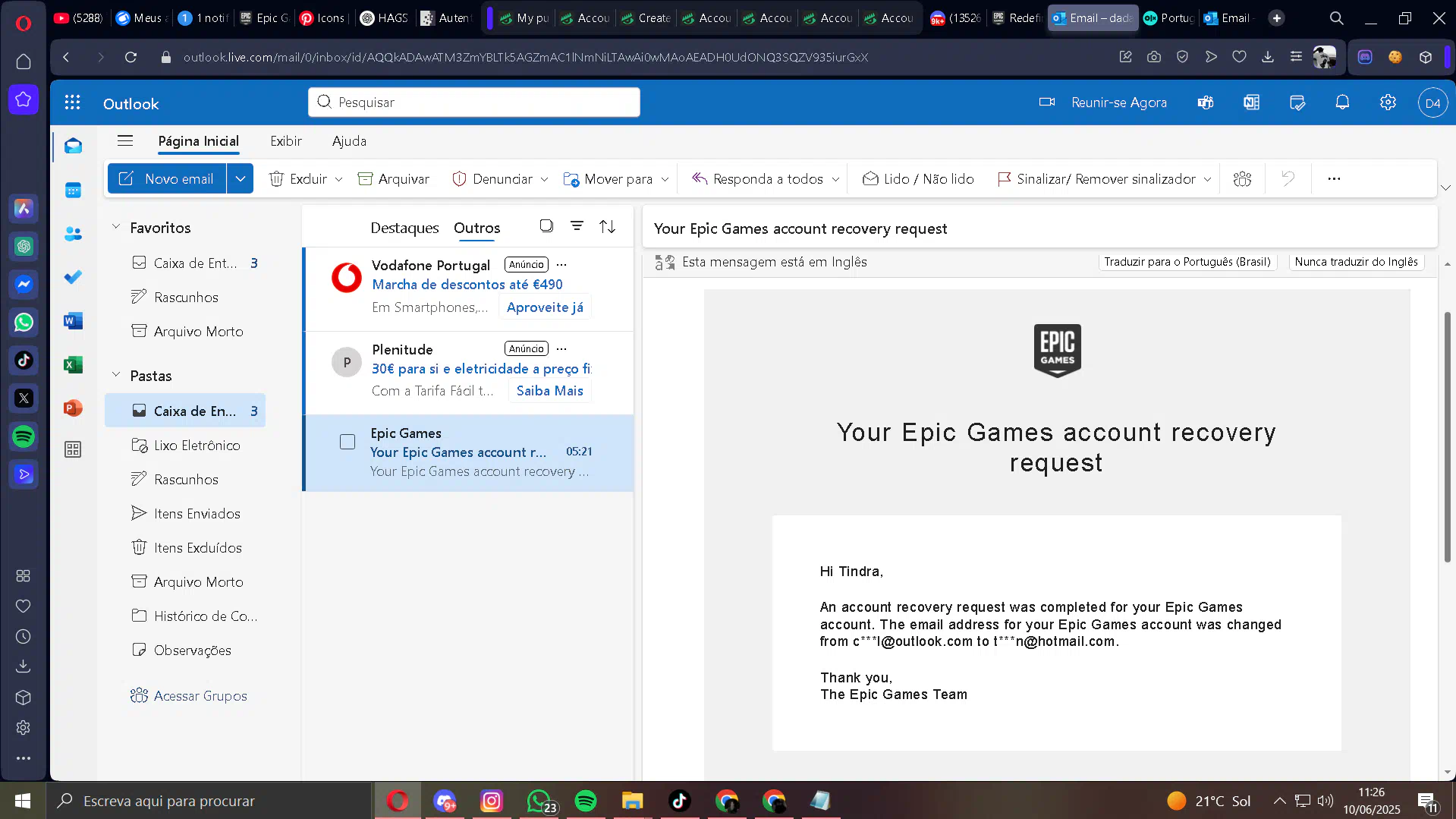Open Windows Start menu

pos(23,801)
